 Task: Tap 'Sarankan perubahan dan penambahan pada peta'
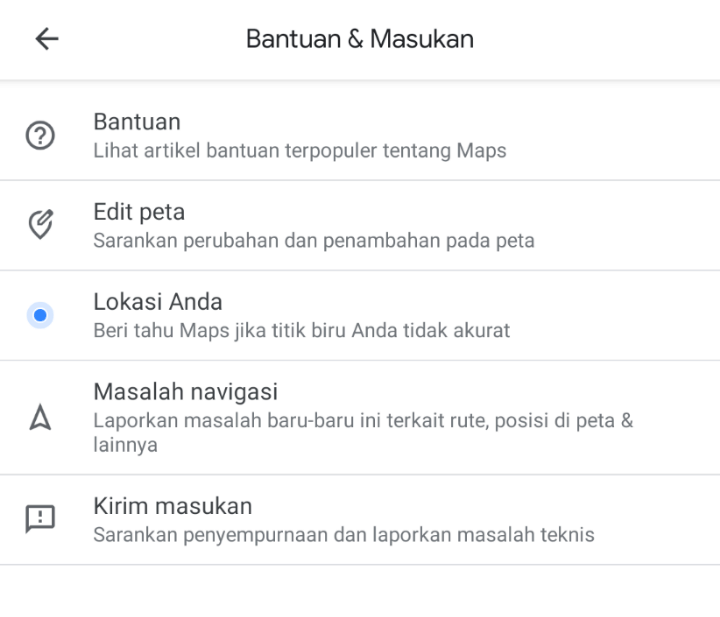point(314,241)
